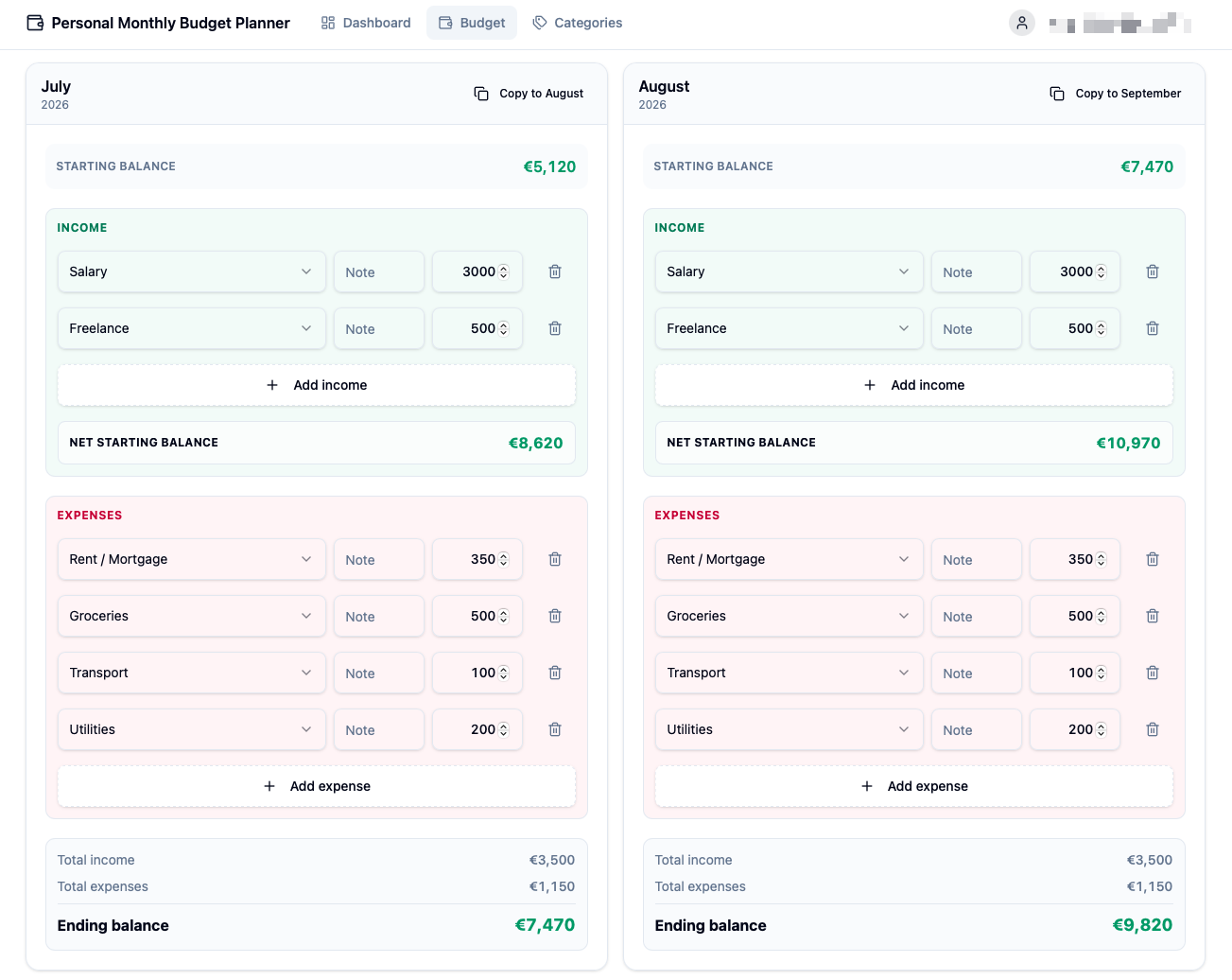Click July starting balance value €5,120

pyautogui.click(x=549, y=166)
